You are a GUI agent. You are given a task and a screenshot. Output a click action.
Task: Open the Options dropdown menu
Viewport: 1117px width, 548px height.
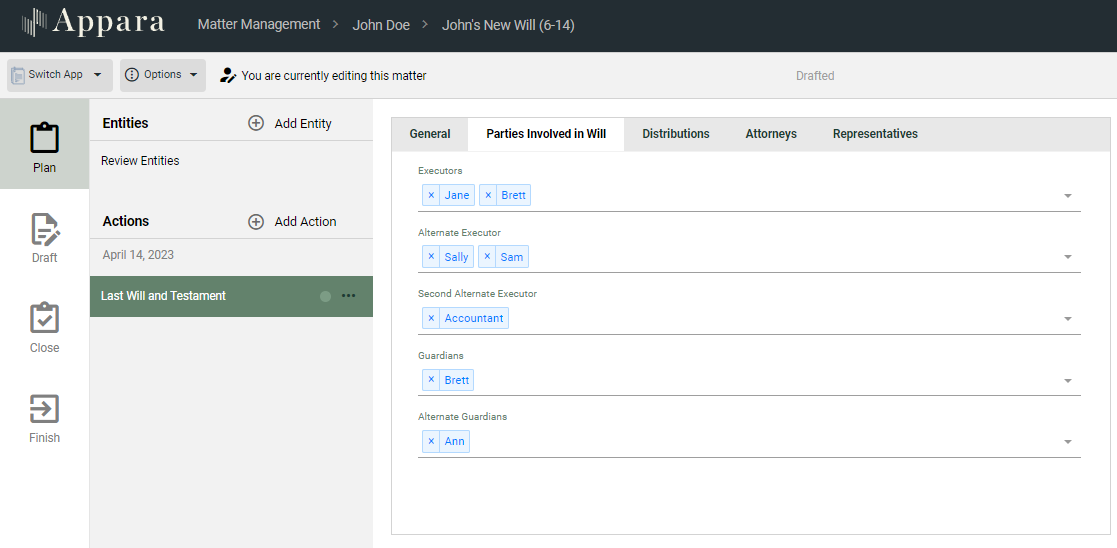[x=162, y=75]
